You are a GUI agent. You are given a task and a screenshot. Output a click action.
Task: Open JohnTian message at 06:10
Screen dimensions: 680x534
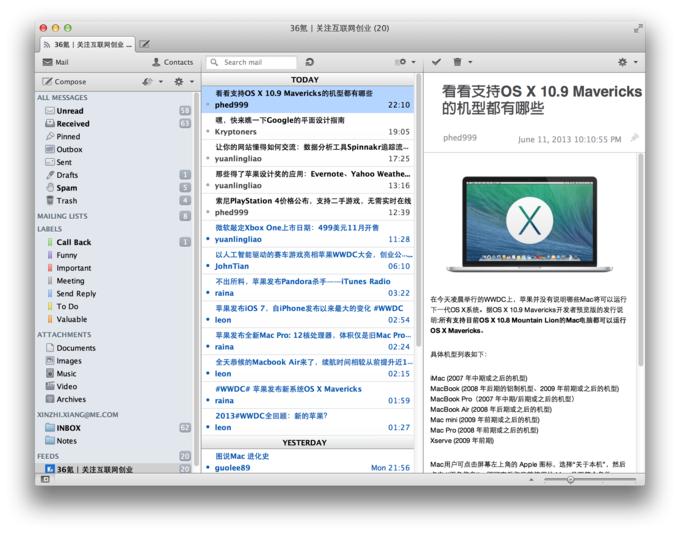(308, 260)
